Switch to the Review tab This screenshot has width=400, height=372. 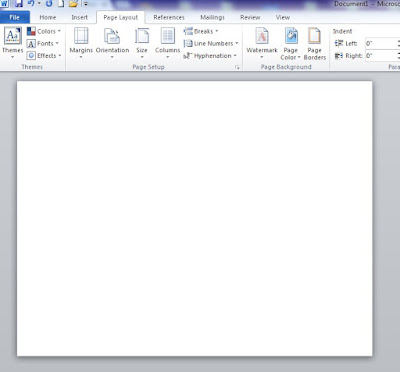250,17
